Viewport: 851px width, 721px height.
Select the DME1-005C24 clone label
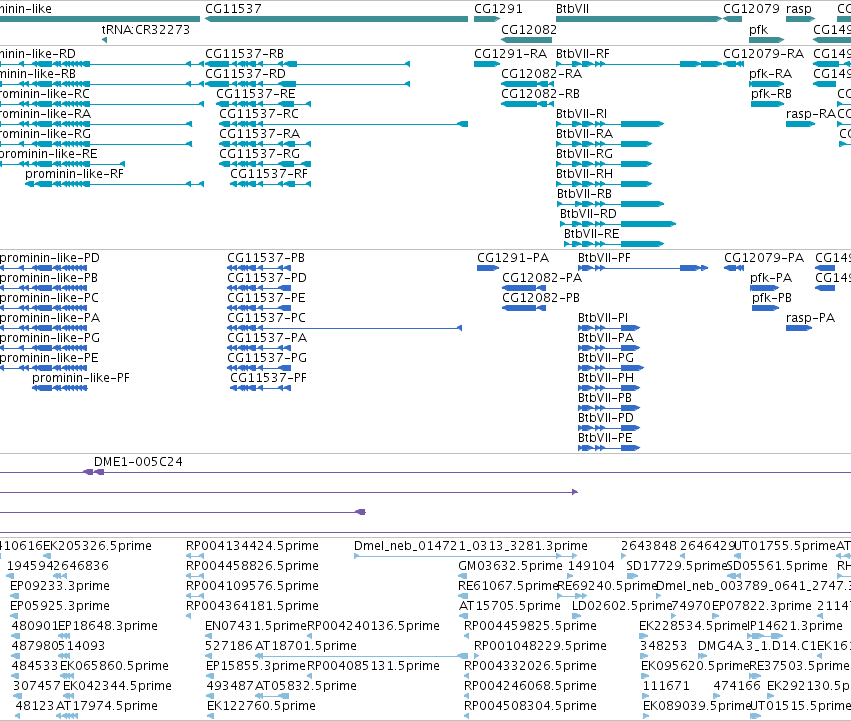(x=138, y=462)
